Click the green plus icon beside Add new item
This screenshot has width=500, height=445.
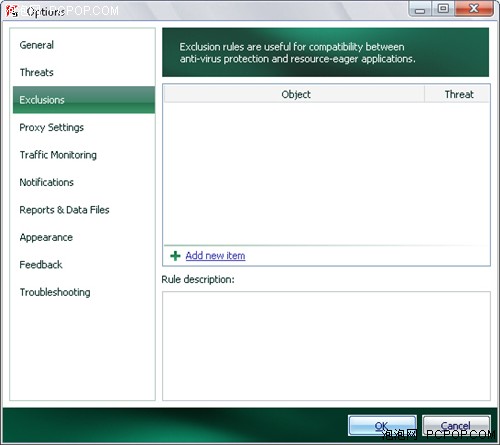click(175, 256)
